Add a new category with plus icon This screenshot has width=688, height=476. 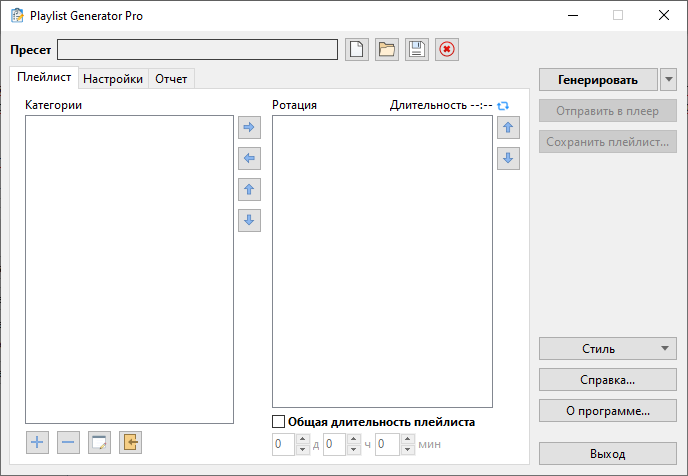tap(37, 442)
